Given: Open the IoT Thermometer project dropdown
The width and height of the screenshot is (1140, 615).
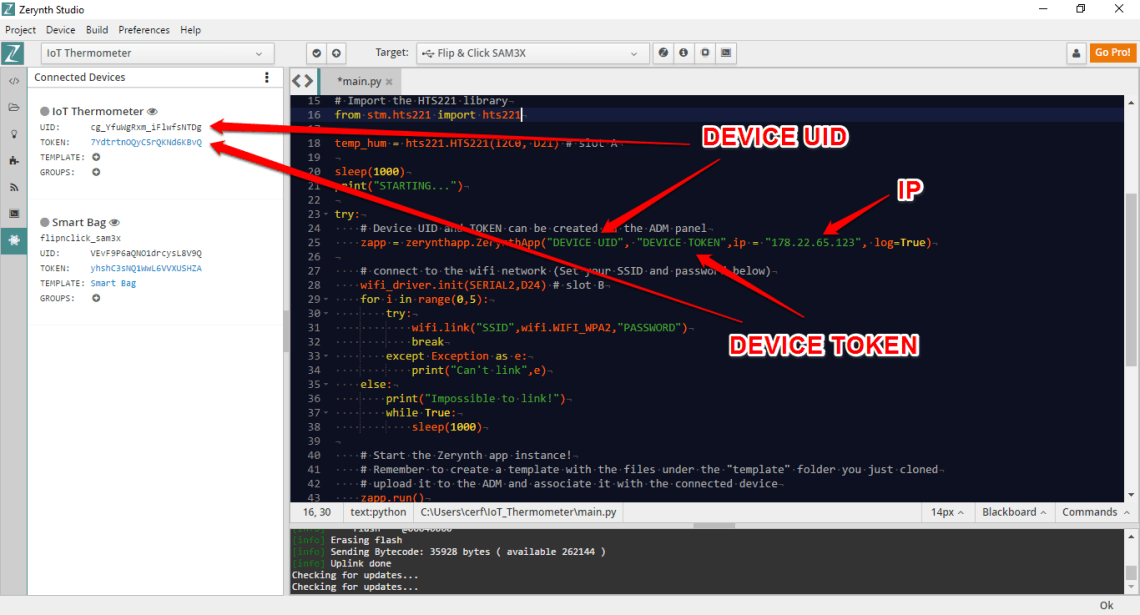Looking at the screenshot, I should 156,53.
